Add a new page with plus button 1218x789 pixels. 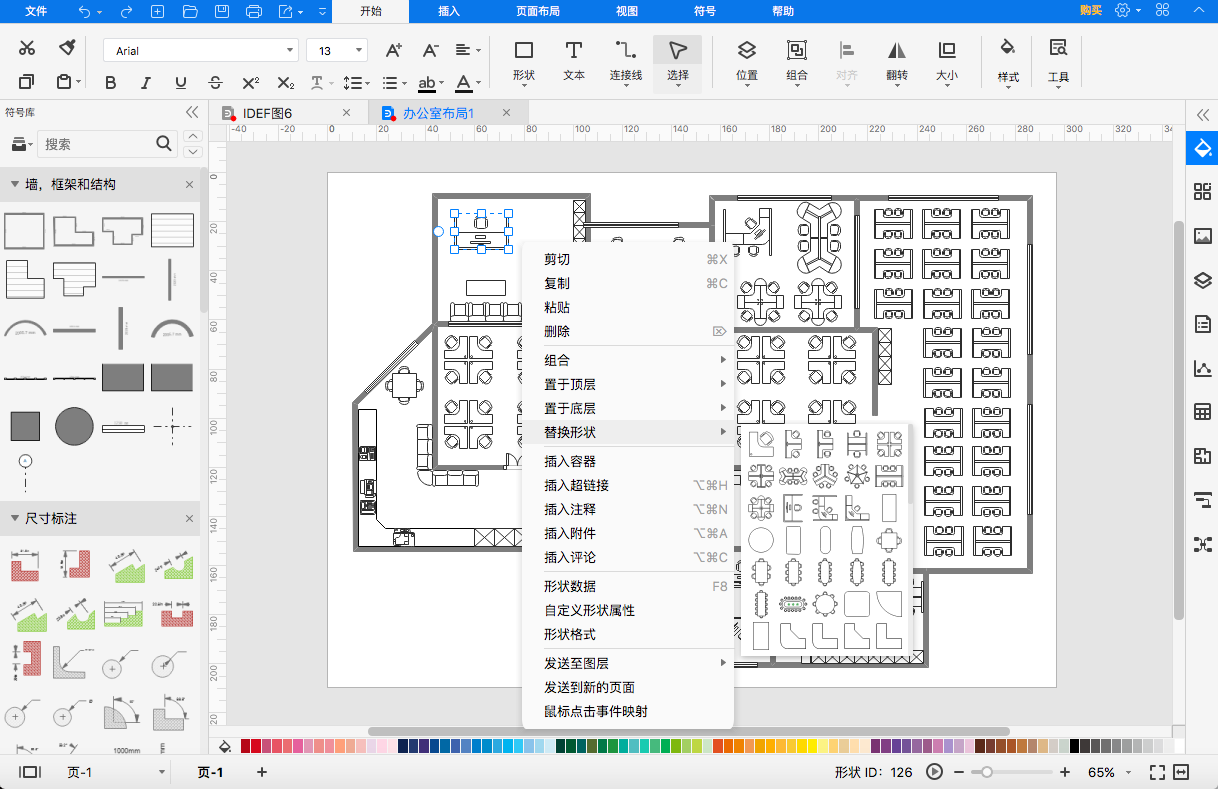click(262, 772)
